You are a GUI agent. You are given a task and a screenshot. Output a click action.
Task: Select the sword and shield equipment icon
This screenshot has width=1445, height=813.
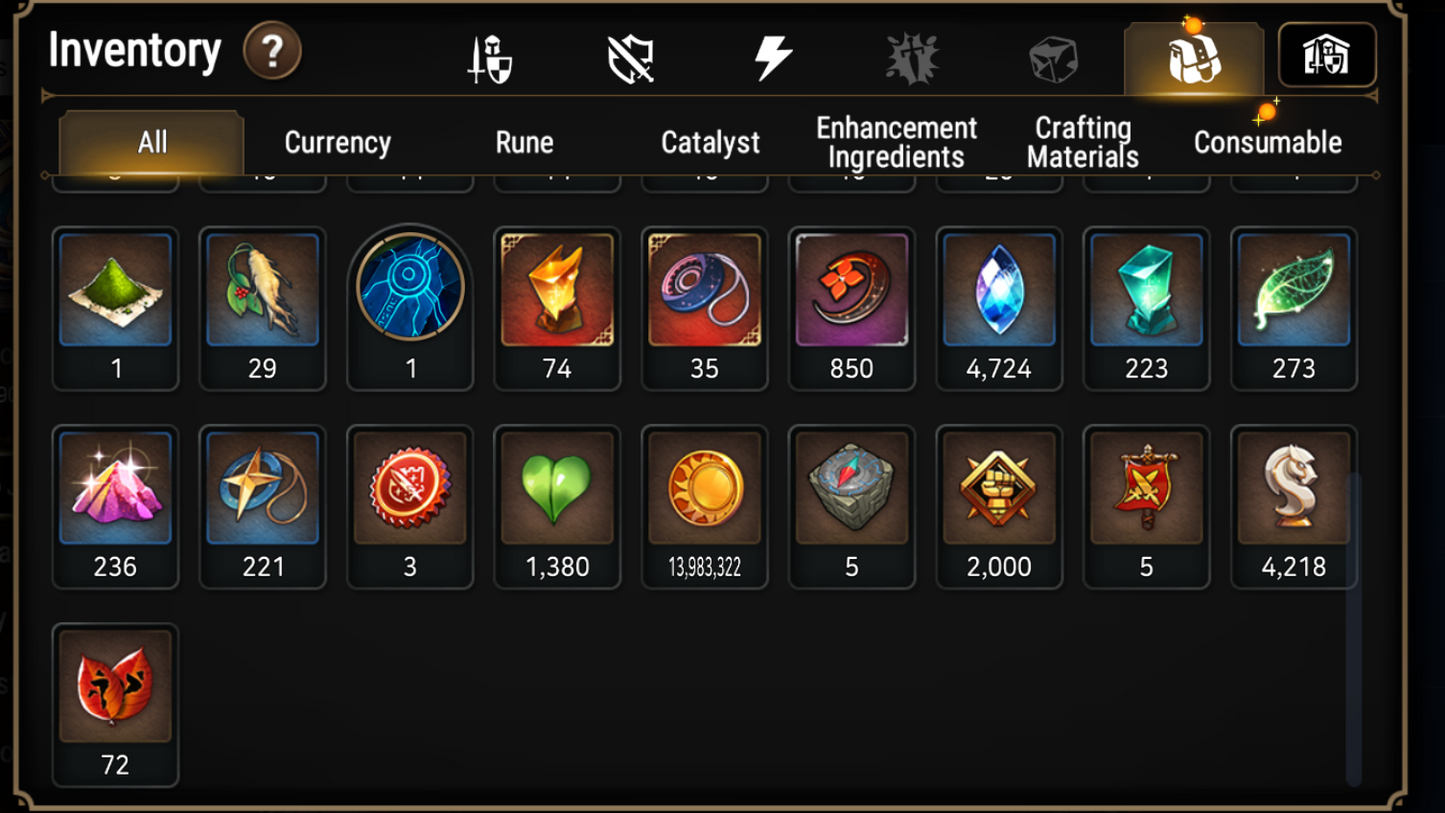(x=490, y=58)
